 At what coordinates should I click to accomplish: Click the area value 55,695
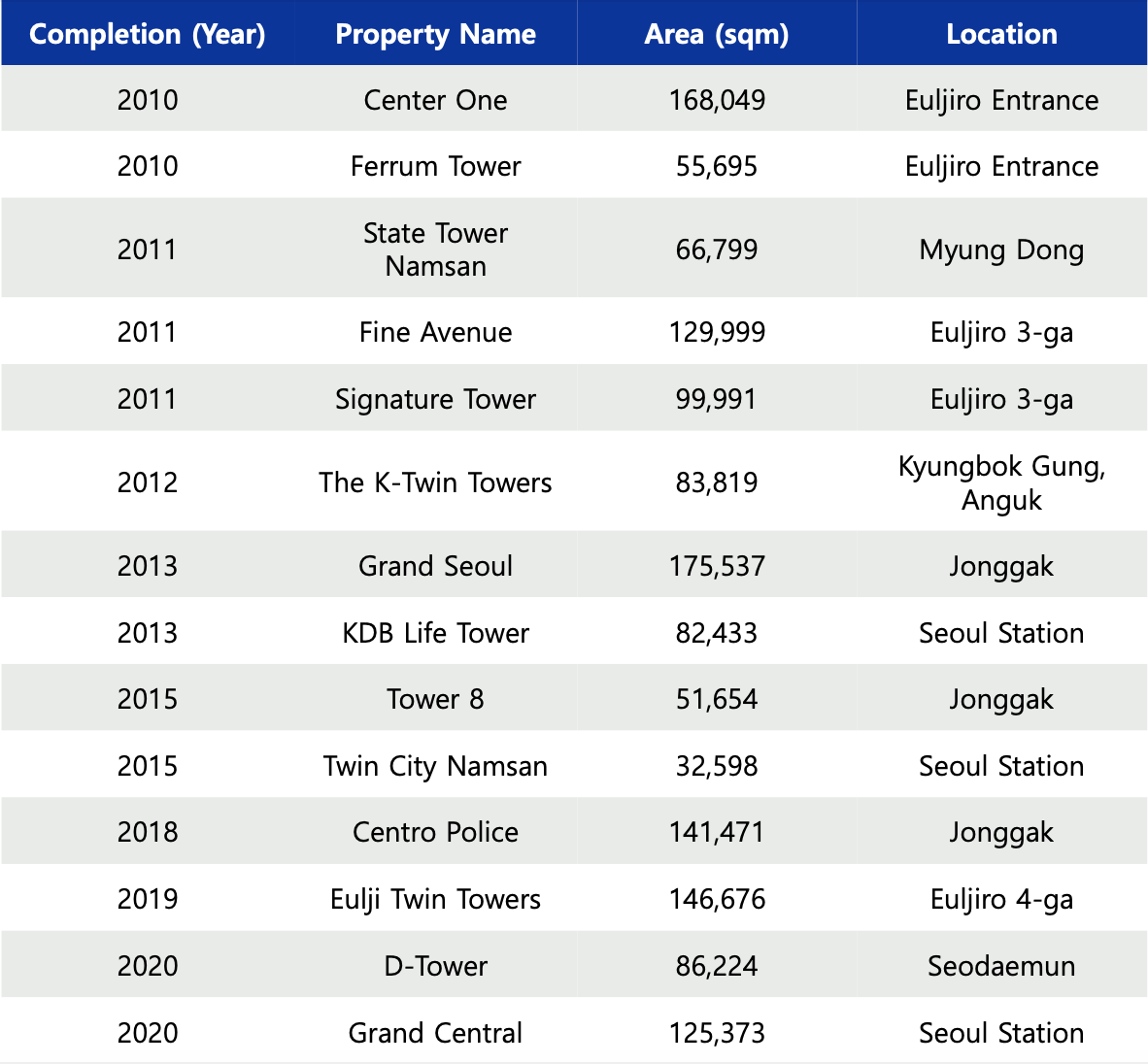tap(717, 167)
